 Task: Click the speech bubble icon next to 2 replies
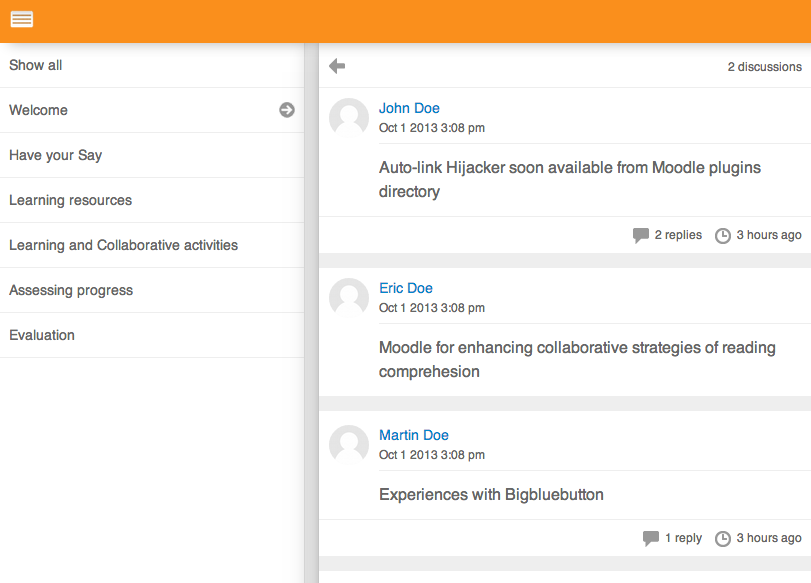coord(641,235)
